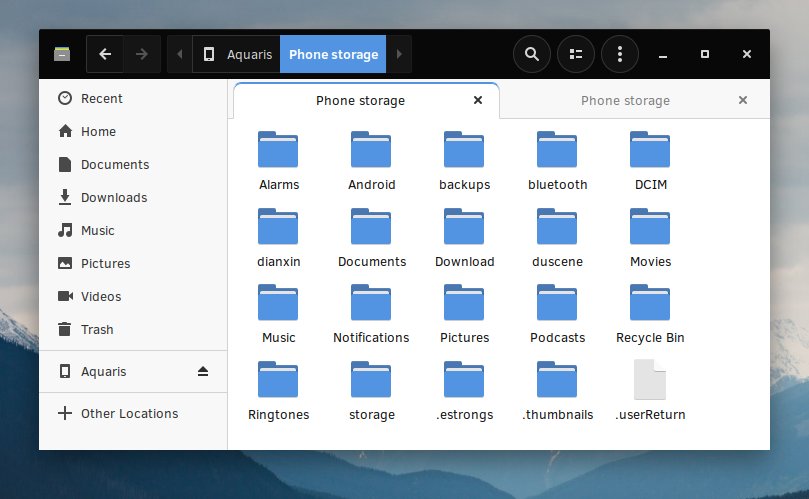This screenshot has width=809, height=499.
Task: Switch to the second Phone storage tab
Action: pos(625,101)
